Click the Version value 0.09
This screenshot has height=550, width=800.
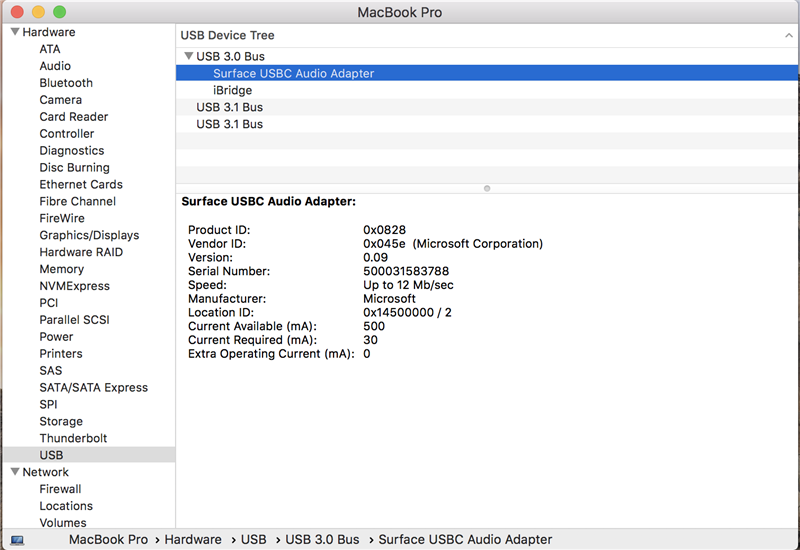[x=376, y=257]
